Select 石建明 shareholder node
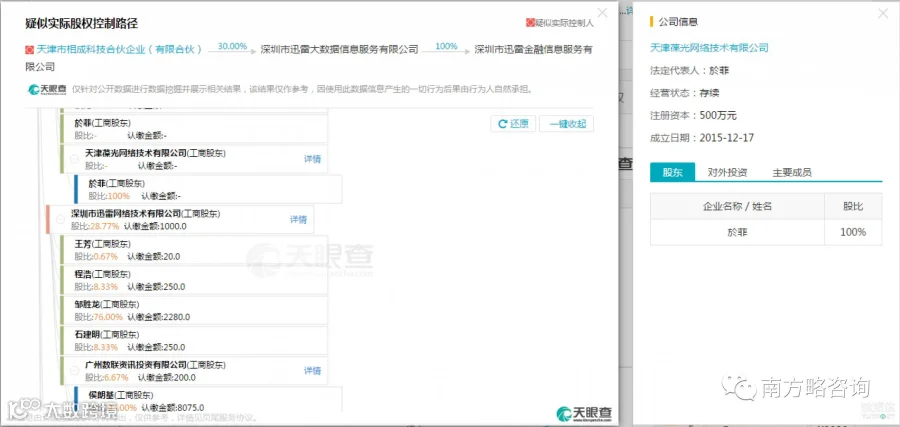This screenshot has width=900, height=427. point(193,340)
